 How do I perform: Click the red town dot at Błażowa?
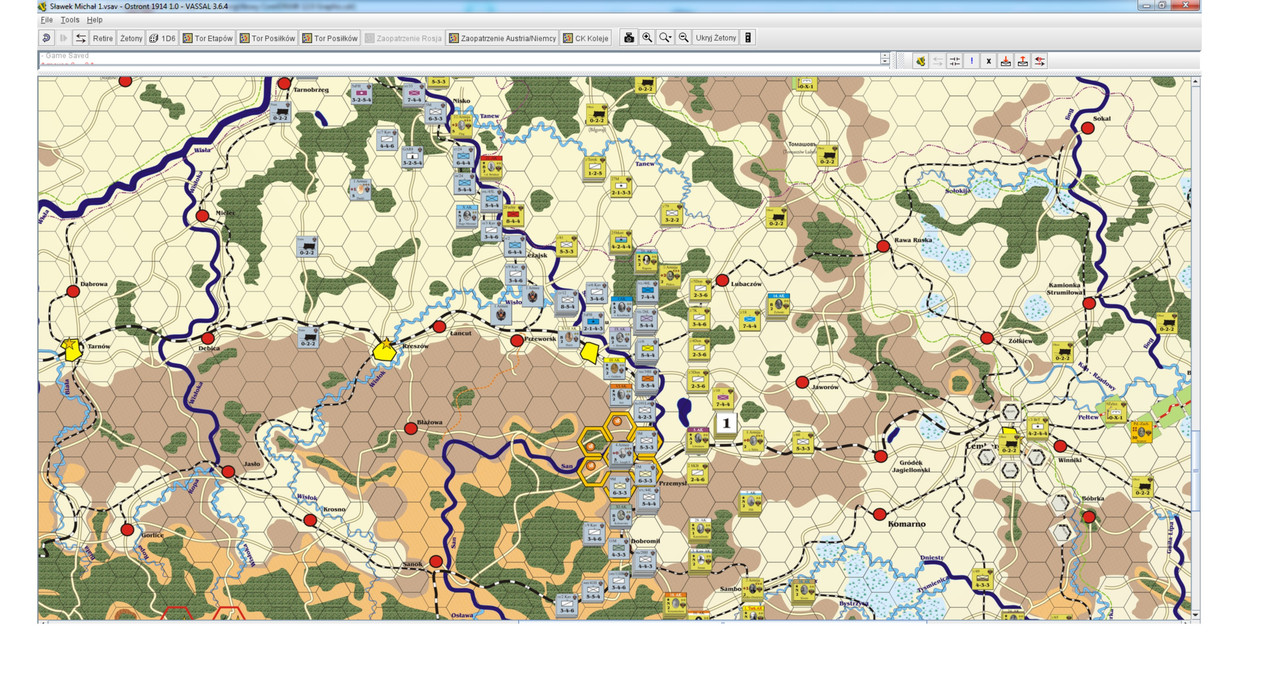point(410,428)
